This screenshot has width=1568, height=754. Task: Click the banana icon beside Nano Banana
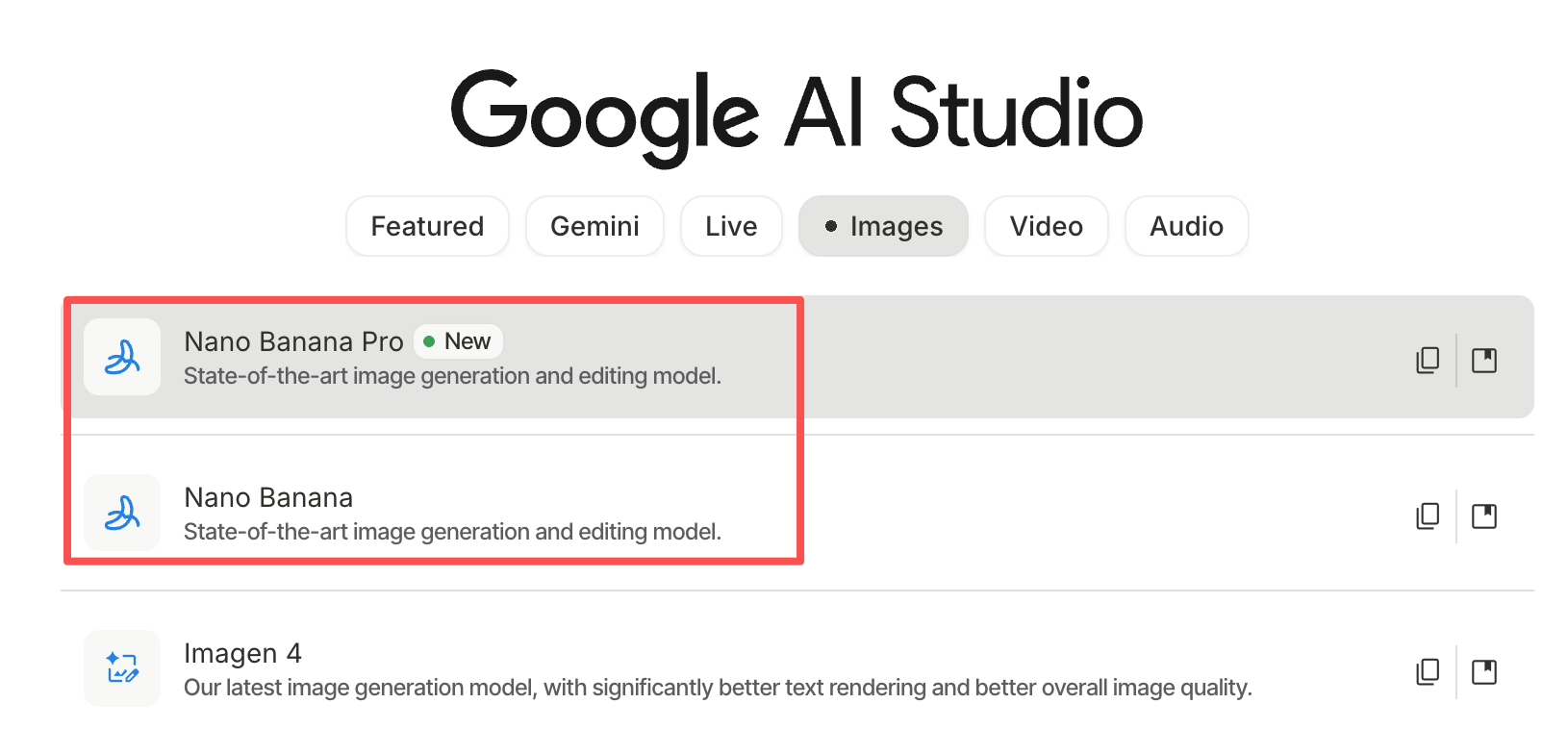(x=122, y=514)
